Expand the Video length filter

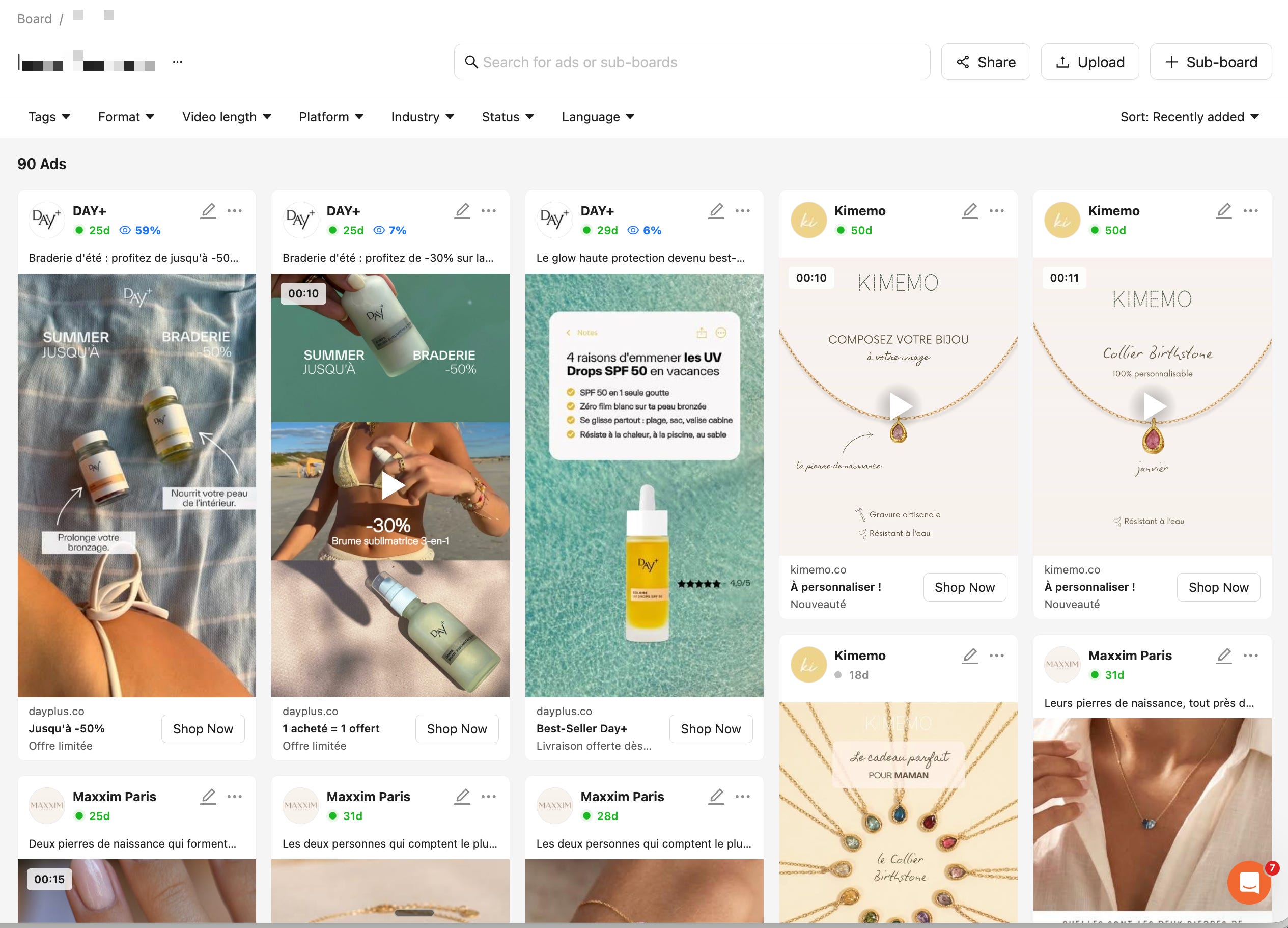pyautogui.click(x=227, y=117)
